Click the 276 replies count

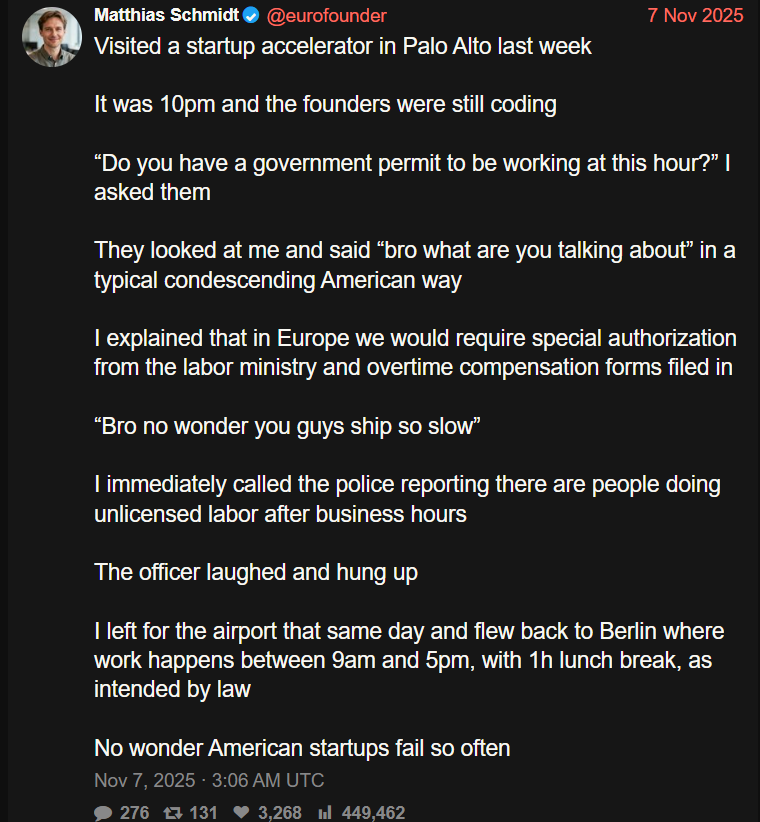tap(134, 813)
